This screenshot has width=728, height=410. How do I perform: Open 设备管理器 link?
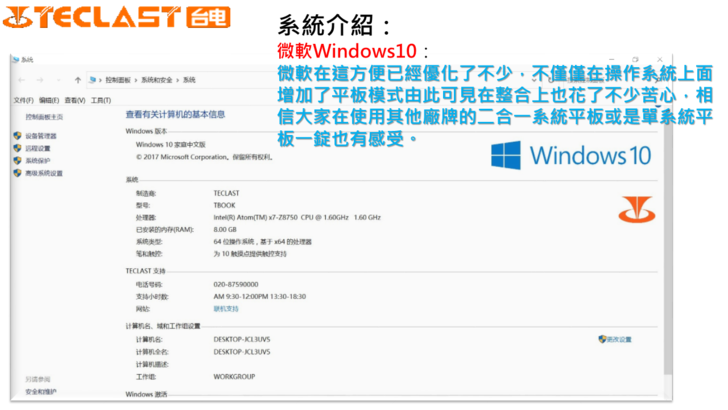coord(41,136)
